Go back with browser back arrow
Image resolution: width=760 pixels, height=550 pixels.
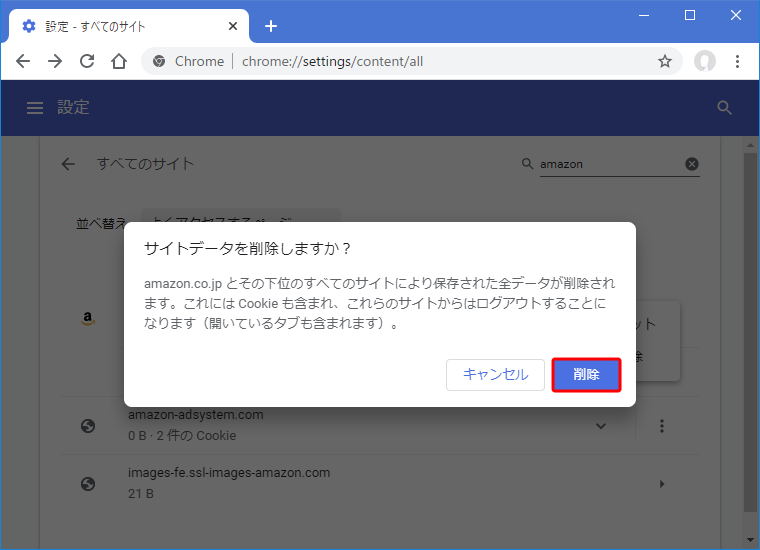[x=23, y=61]
